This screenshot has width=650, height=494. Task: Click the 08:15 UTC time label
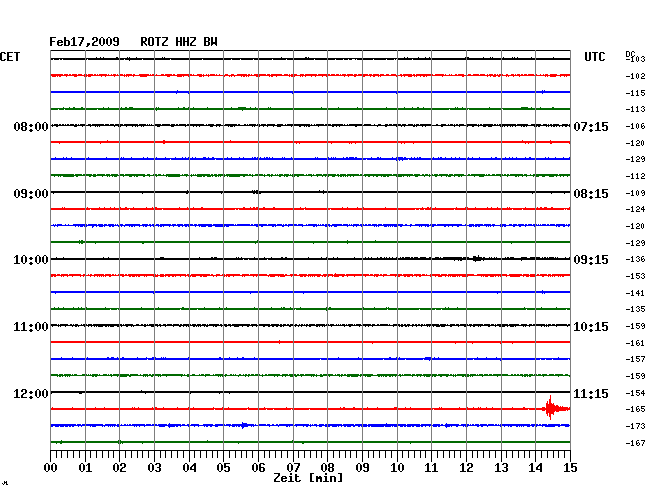tap(591, 194)
